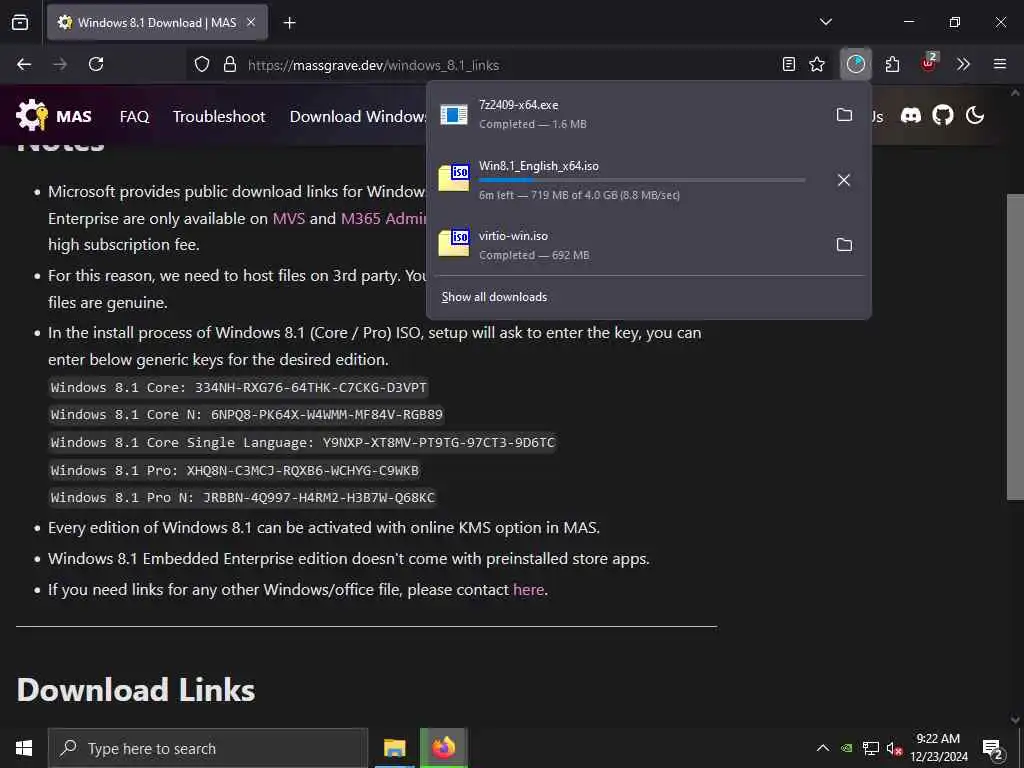Image resolution: width=1024 pixels, height=768 pixels.
Task: Click the MAS logo home link
Action: 54,116
